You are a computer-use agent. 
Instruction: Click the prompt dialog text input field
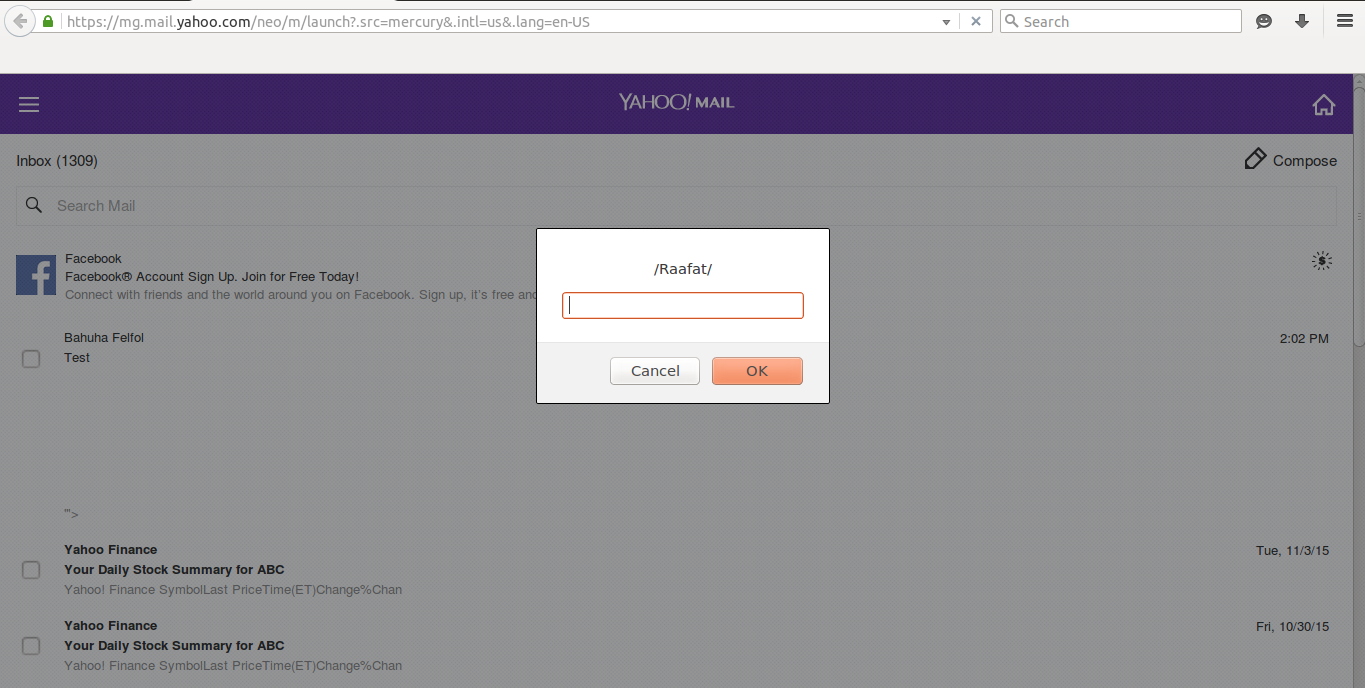683,306
